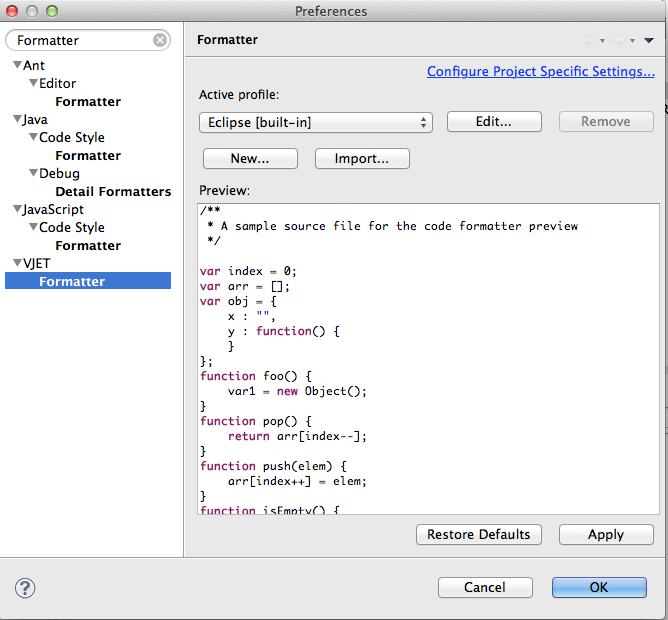Collapse the Java tree node

[x=17, y=120]
